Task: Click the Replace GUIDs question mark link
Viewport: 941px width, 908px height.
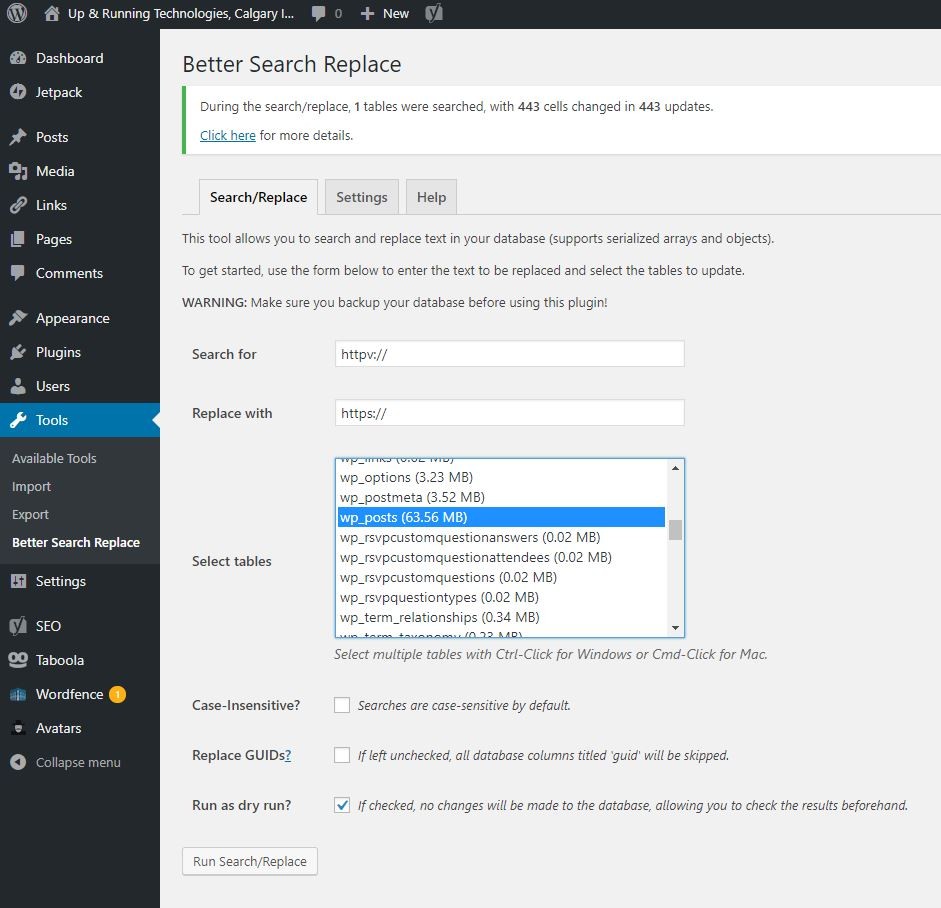Action: [288, 756]
